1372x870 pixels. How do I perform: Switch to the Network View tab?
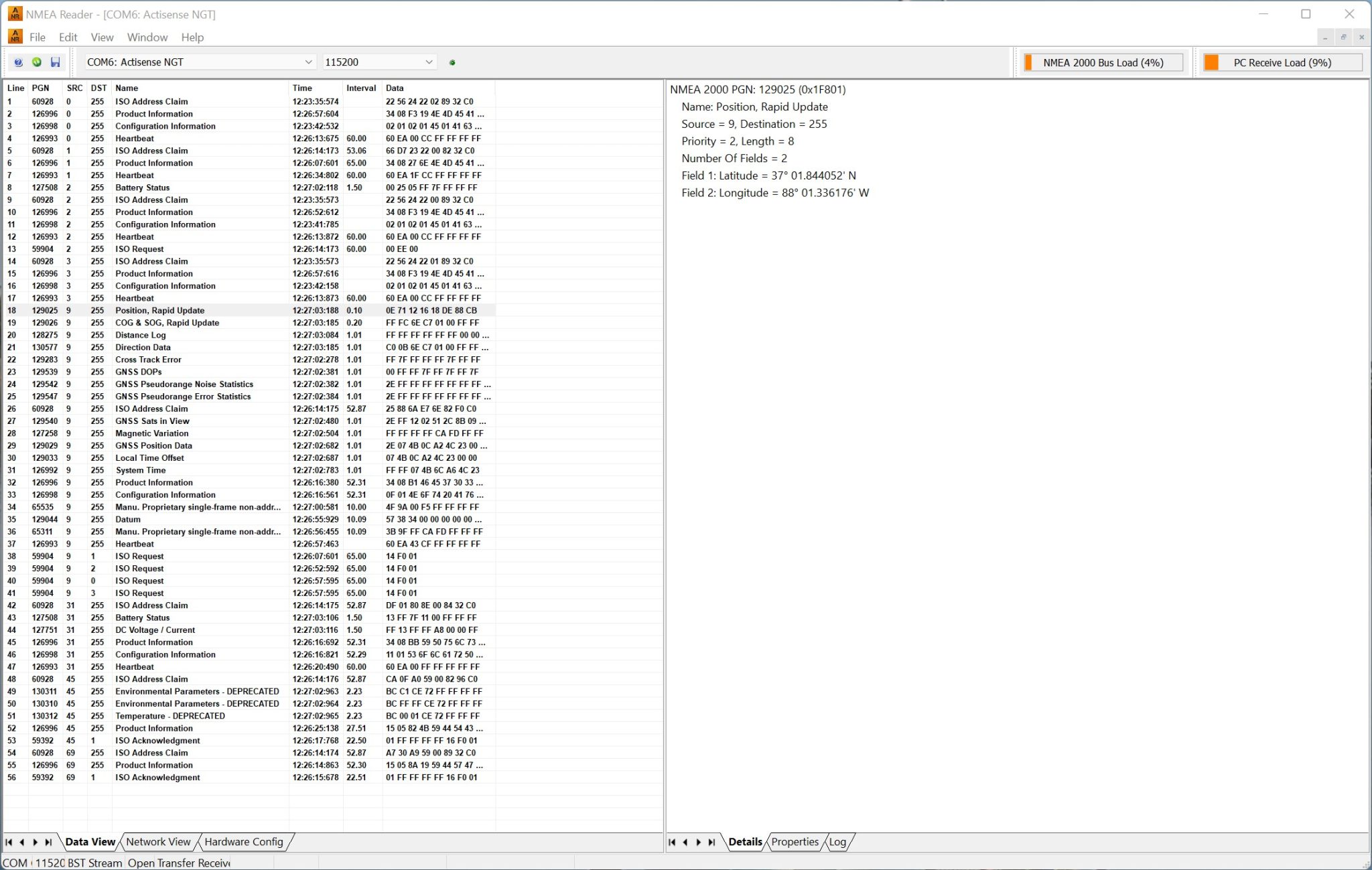coord(157,842)
